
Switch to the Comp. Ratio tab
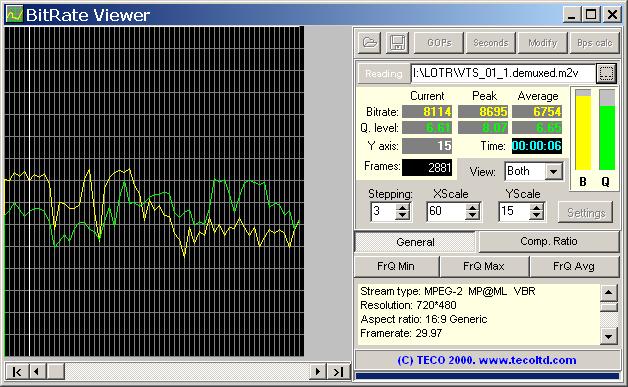(x=549, y=241)
